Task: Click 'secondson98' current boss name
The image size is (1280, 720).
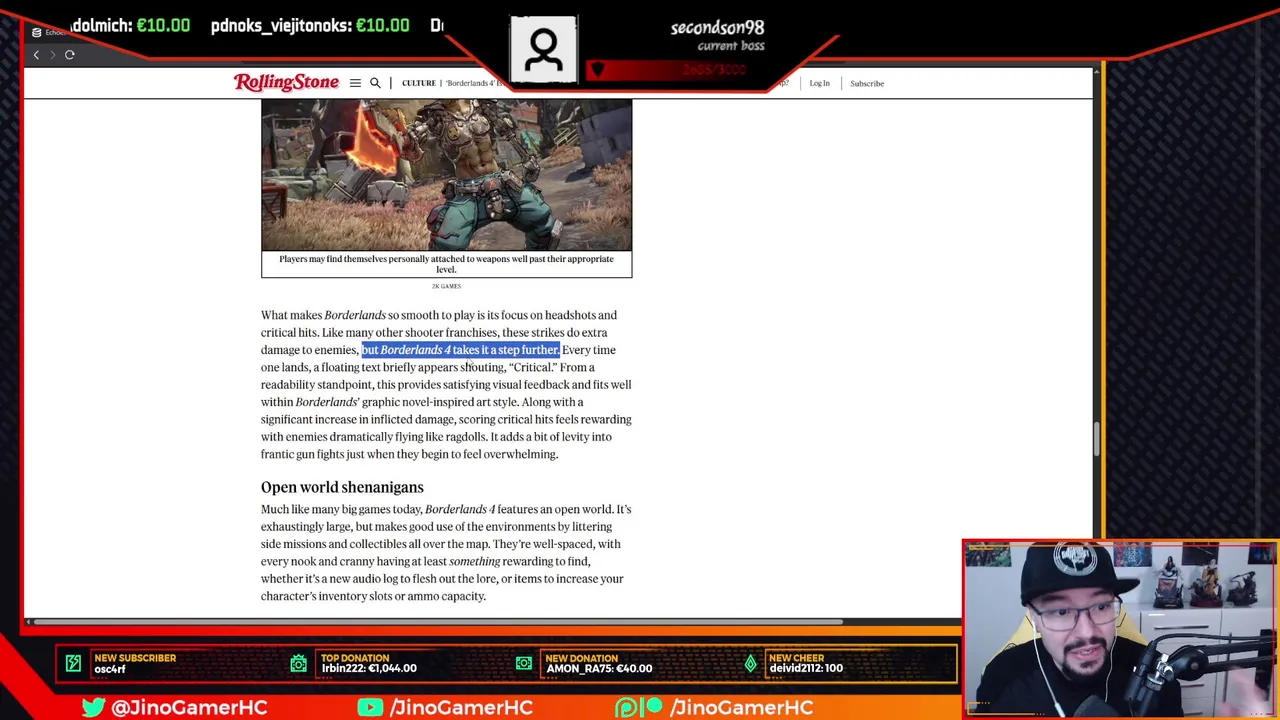Action: 717,28
